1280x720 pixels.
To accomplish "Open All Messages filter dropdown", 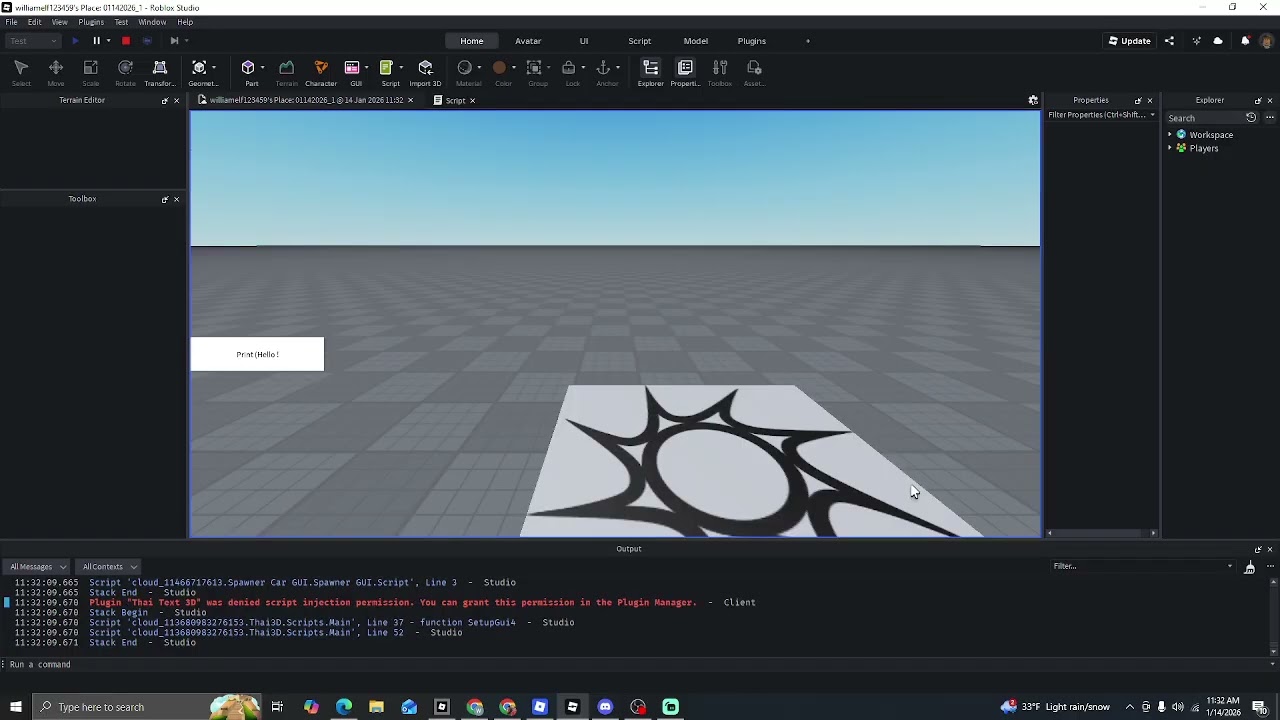I will point(38,567).
